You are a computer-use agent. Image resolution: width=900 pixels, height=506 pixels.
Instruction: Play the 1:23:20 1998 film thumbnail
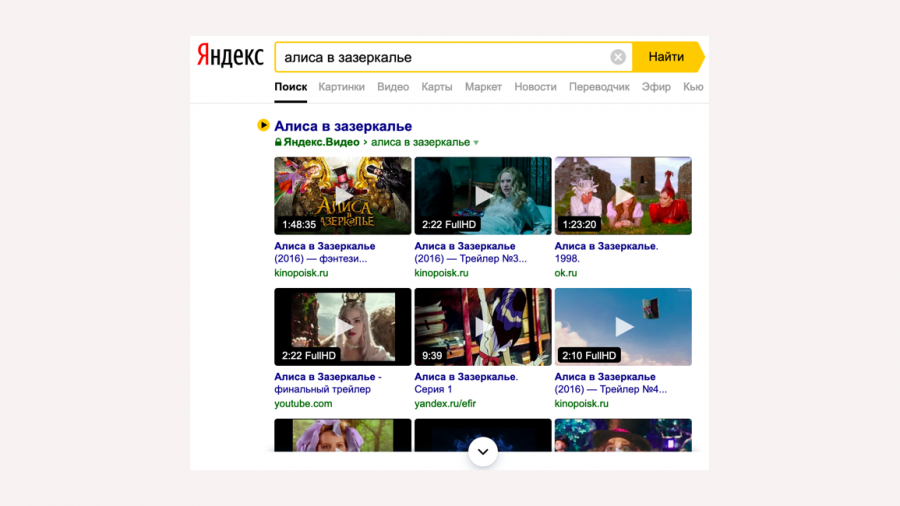pyautogui.click(x=623, y=196)
